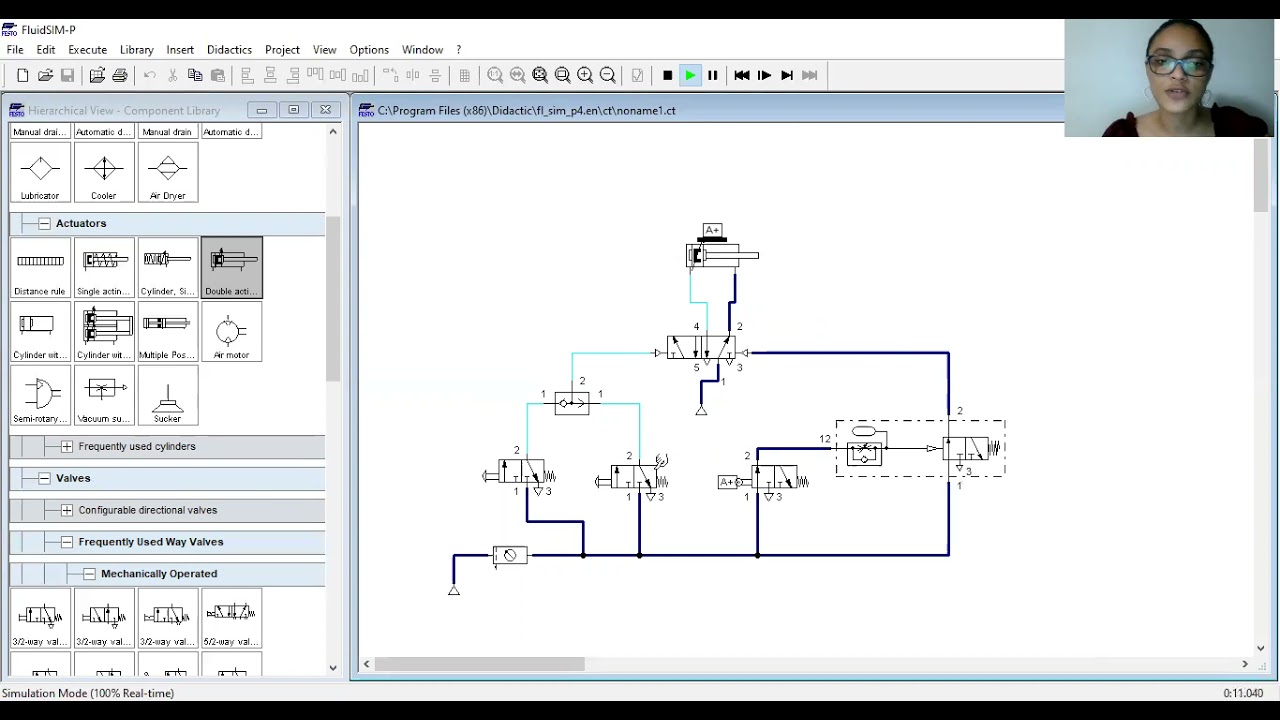Image resolution: width=1280 pixels, height=720 pixels.
Task: Open the Execute menu
Action: pyautogui.click(x=87, y=49)
